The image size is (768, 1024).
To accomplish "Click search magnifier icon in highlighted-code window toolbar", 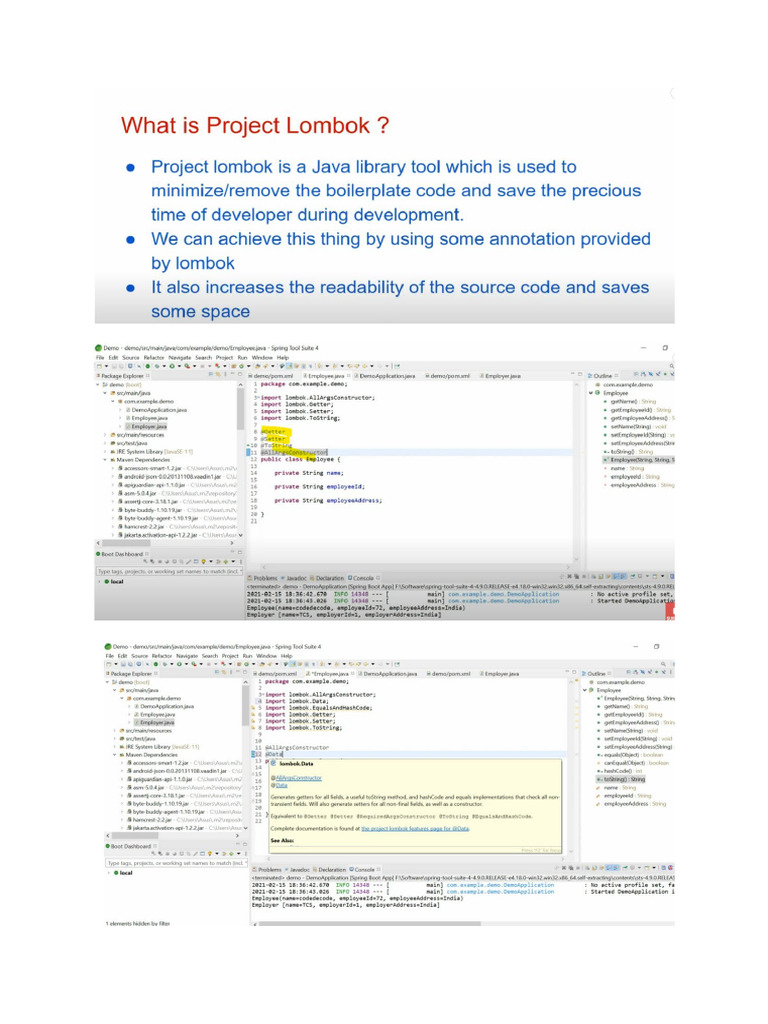I will pos(671,366).
